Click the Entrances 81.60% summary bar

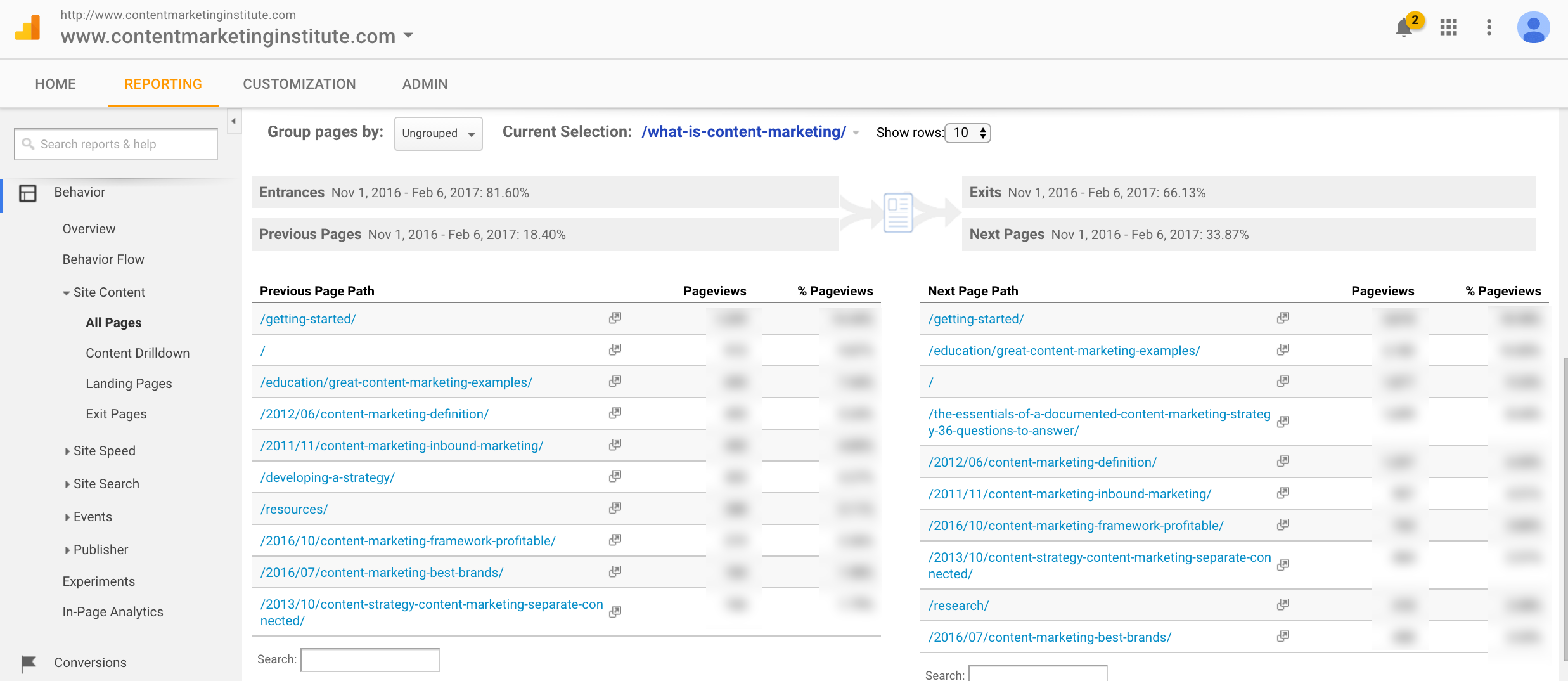pos(546,192)
